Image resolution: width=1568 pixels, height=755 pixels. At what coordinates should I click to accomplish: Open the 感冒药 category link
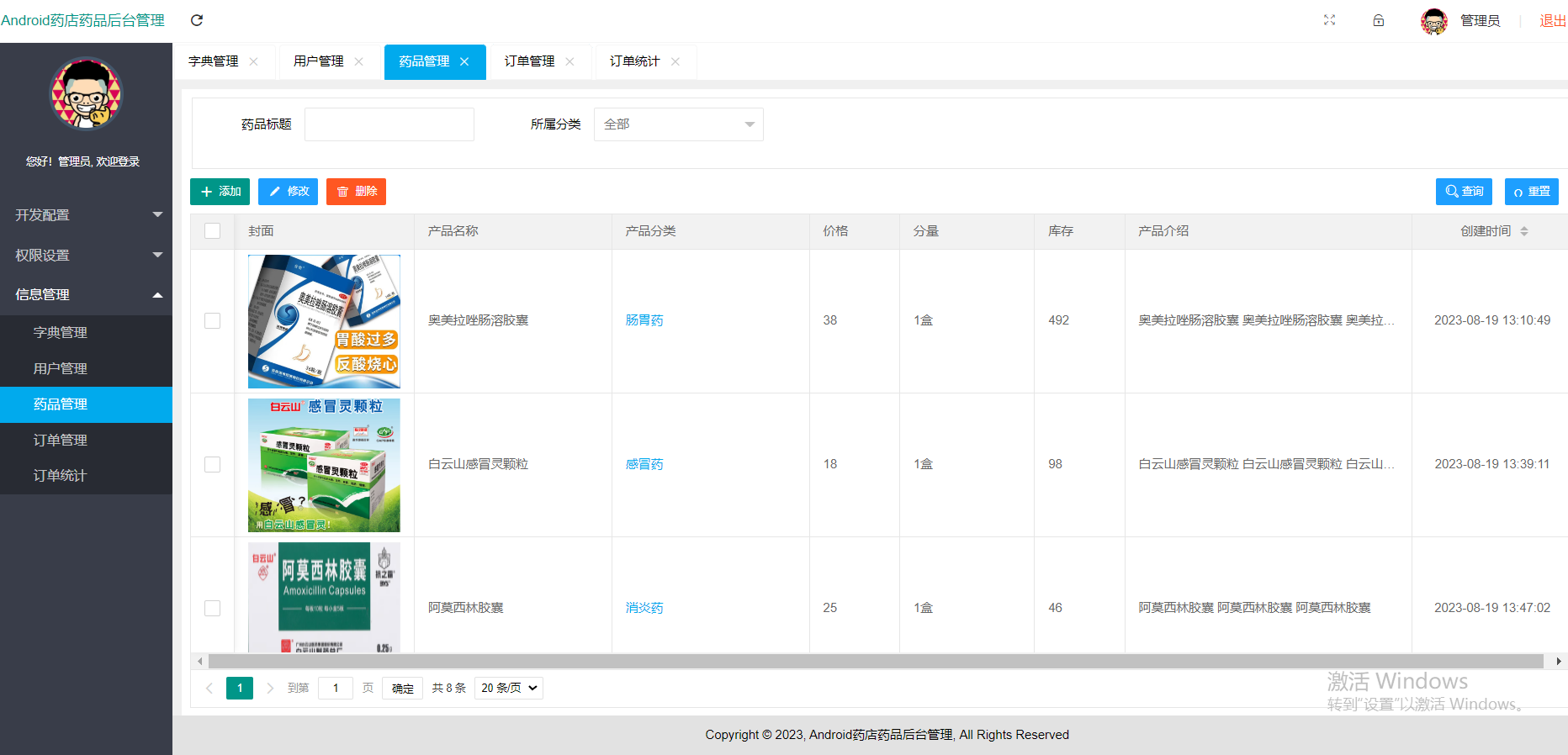(644, 464)
